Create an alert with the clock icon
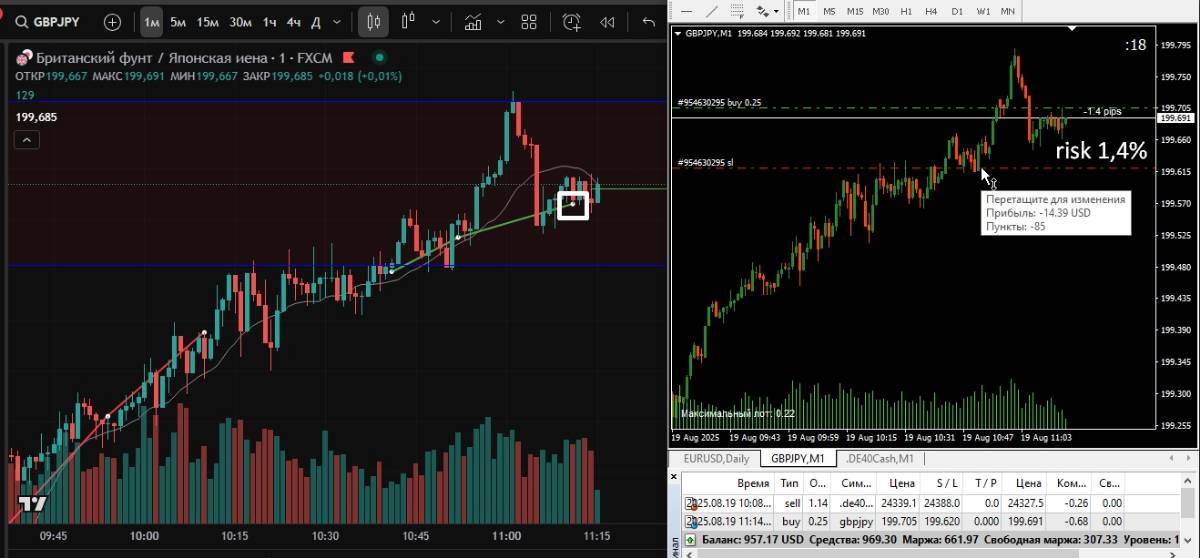Viewport: 1200px width, 558px height. coord(571,21)
